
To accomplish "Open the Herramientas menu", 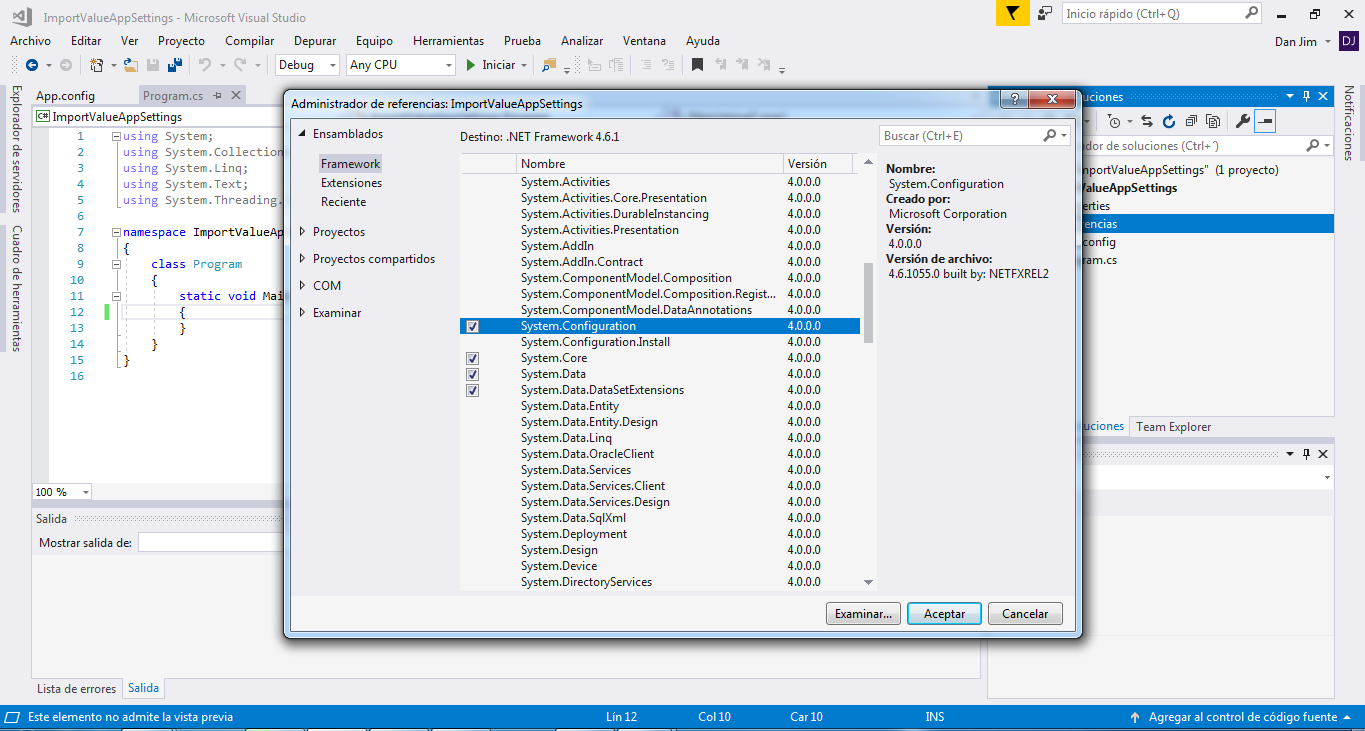I will click(448, 41).
